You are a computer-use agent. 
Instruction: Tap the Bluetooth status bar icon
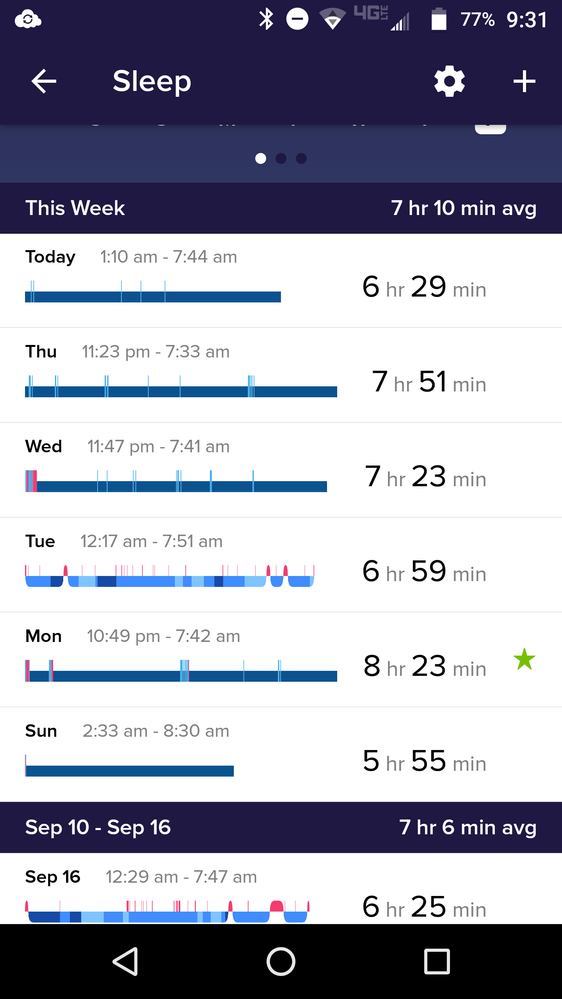266,20
